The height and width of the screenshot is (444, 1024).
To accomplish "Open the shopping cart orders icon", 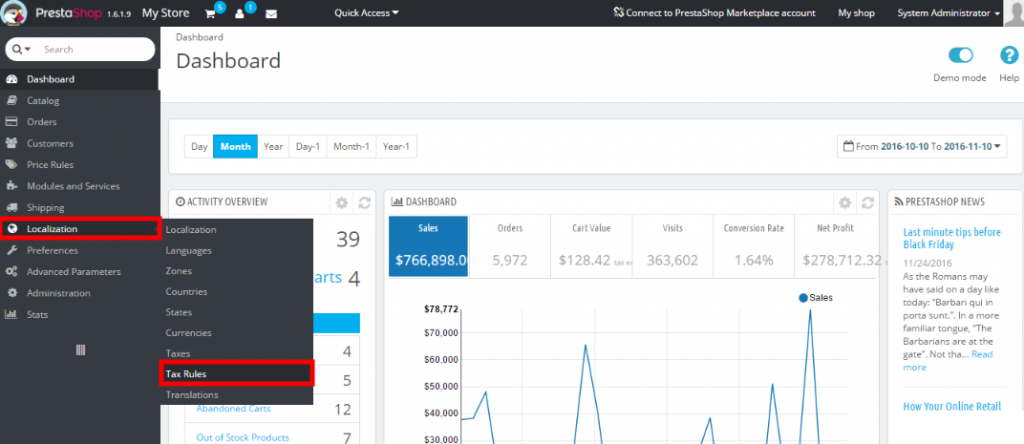I will (210, 14).
